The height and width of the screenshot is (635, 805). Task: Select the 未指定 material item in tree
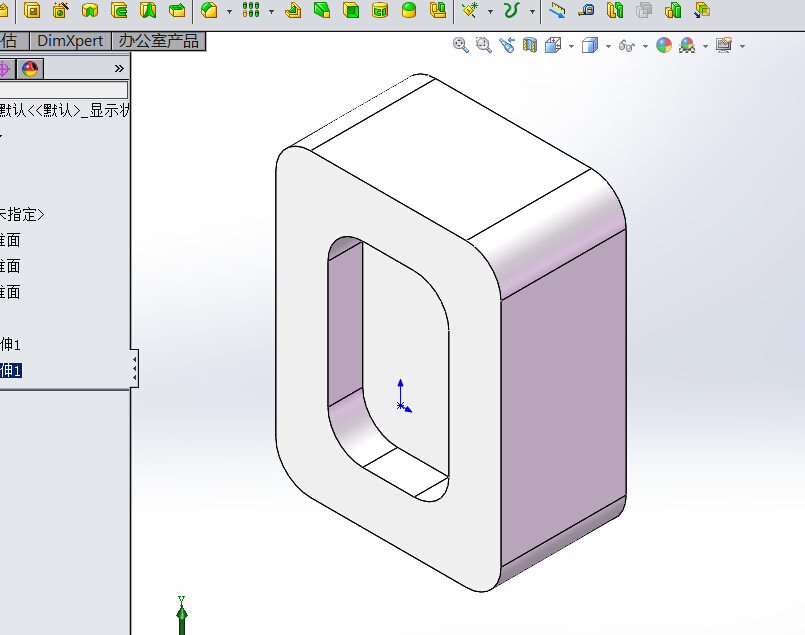click(22, 215)
